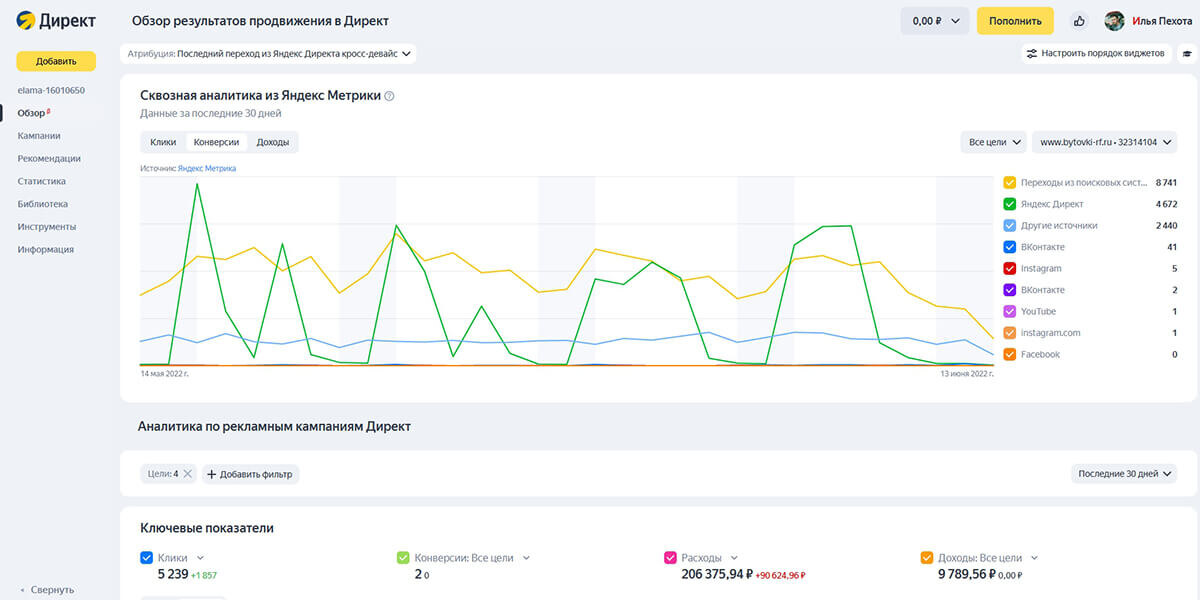
Task: Open Информация in the sidebar
Action: coord(45,250)
